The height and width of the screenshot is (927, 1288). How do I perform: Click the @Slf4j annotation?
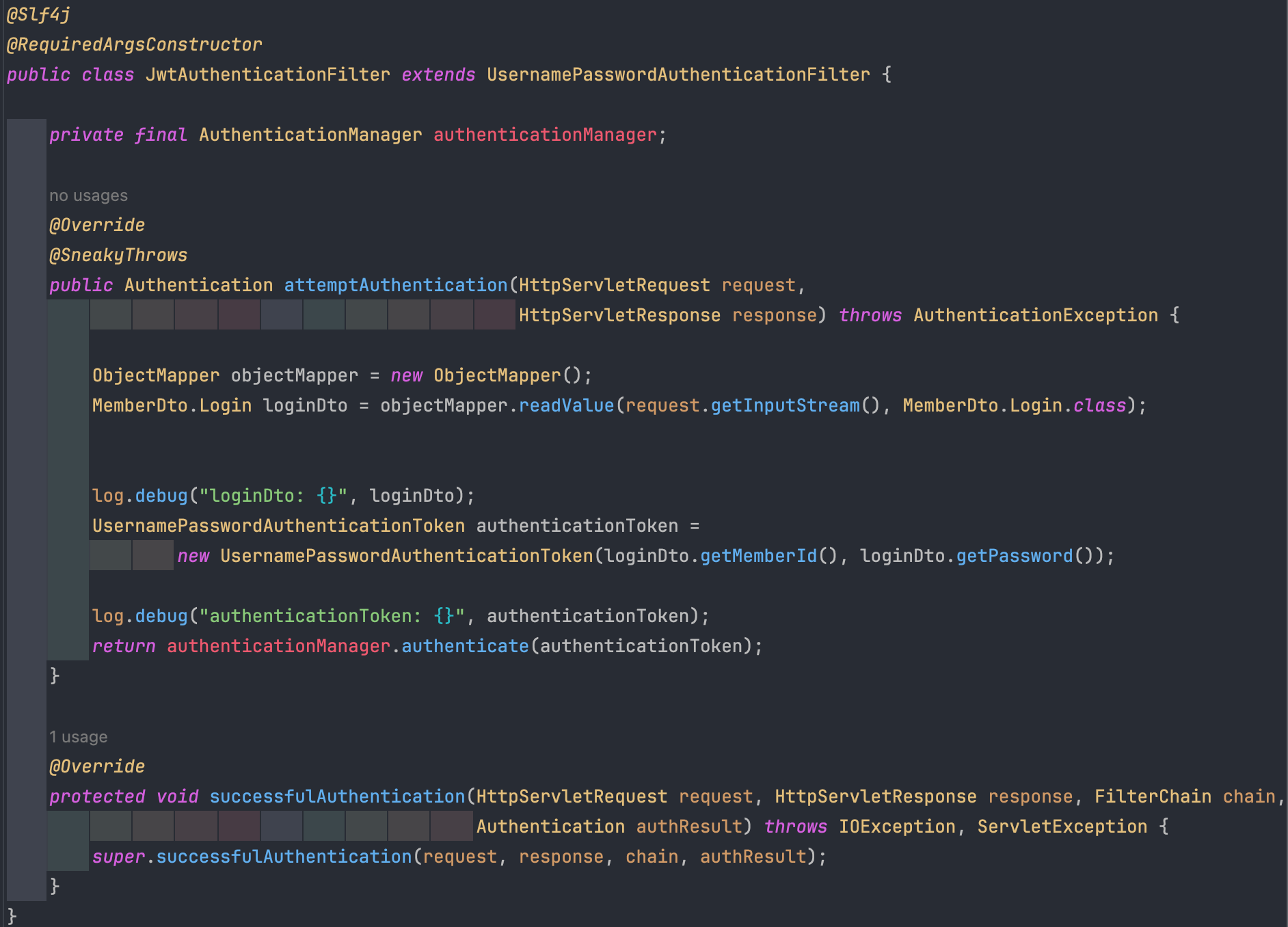38,14
